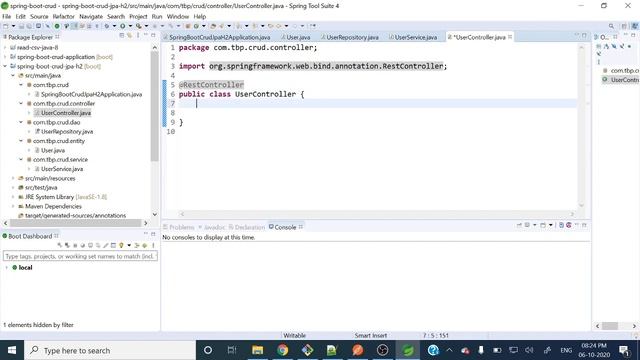Image resolution: width=640 pixels, height=360 pixels.
Task: Toggle Link with Editor in Package Explorer
Action: tap(129, 36)
